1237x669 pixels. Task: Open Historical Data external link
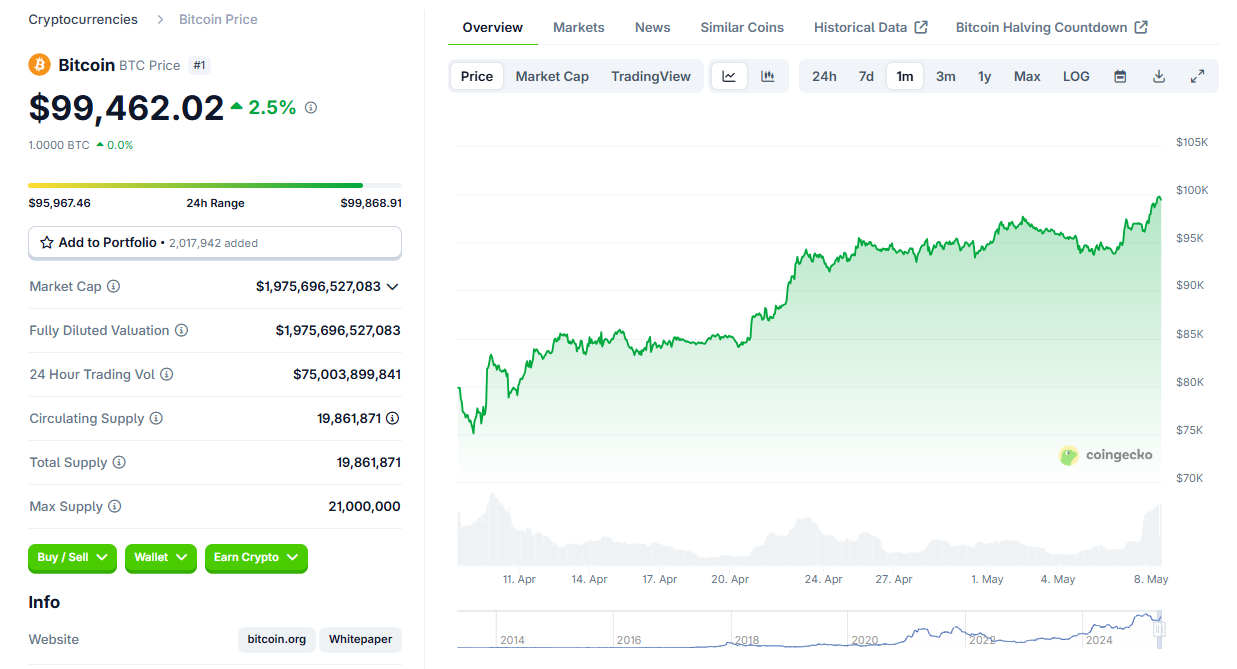coord(871,27)
